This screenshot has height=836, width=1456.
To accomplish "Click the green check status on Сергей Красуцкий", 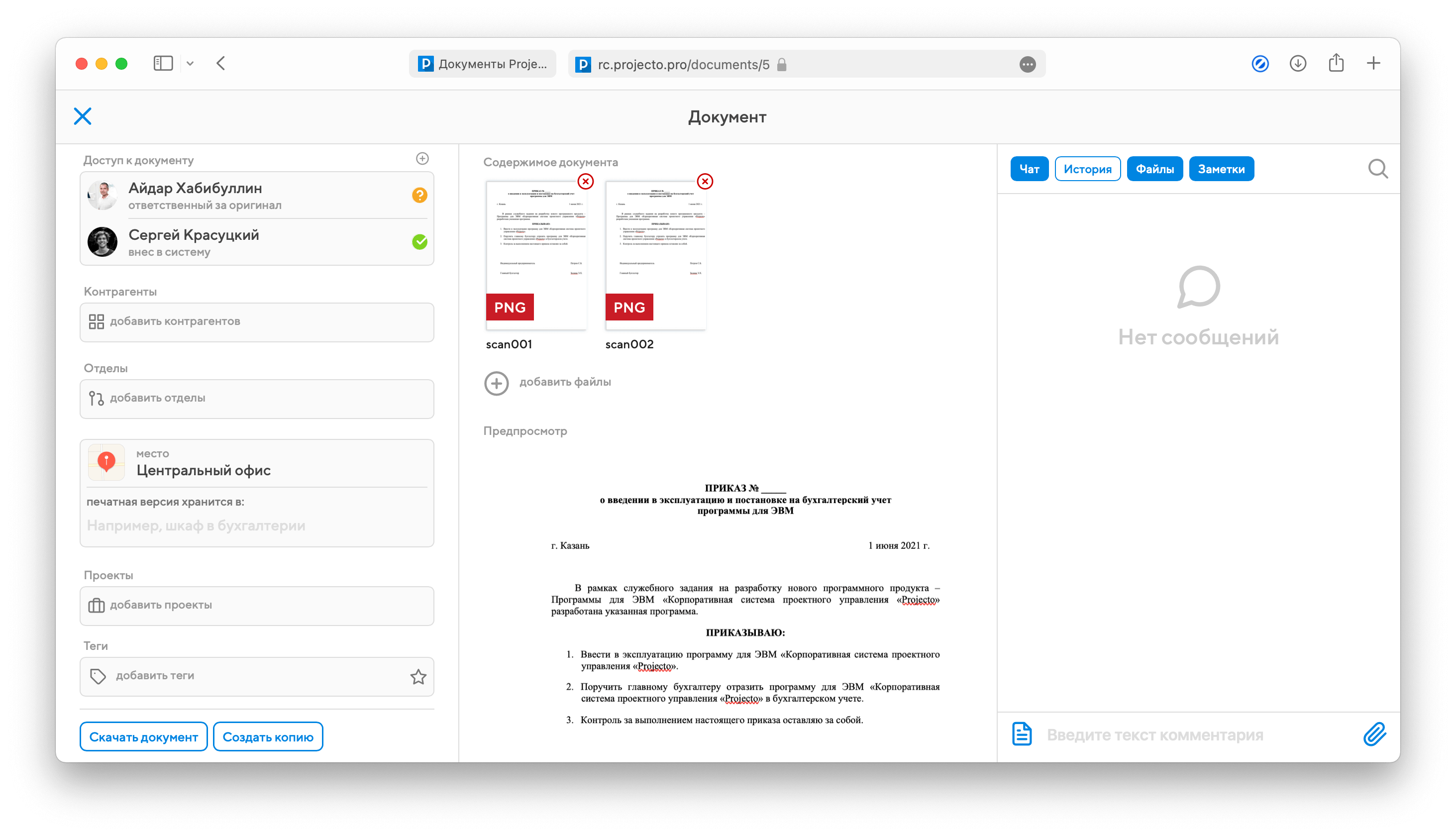I will (x=419, y=242).
